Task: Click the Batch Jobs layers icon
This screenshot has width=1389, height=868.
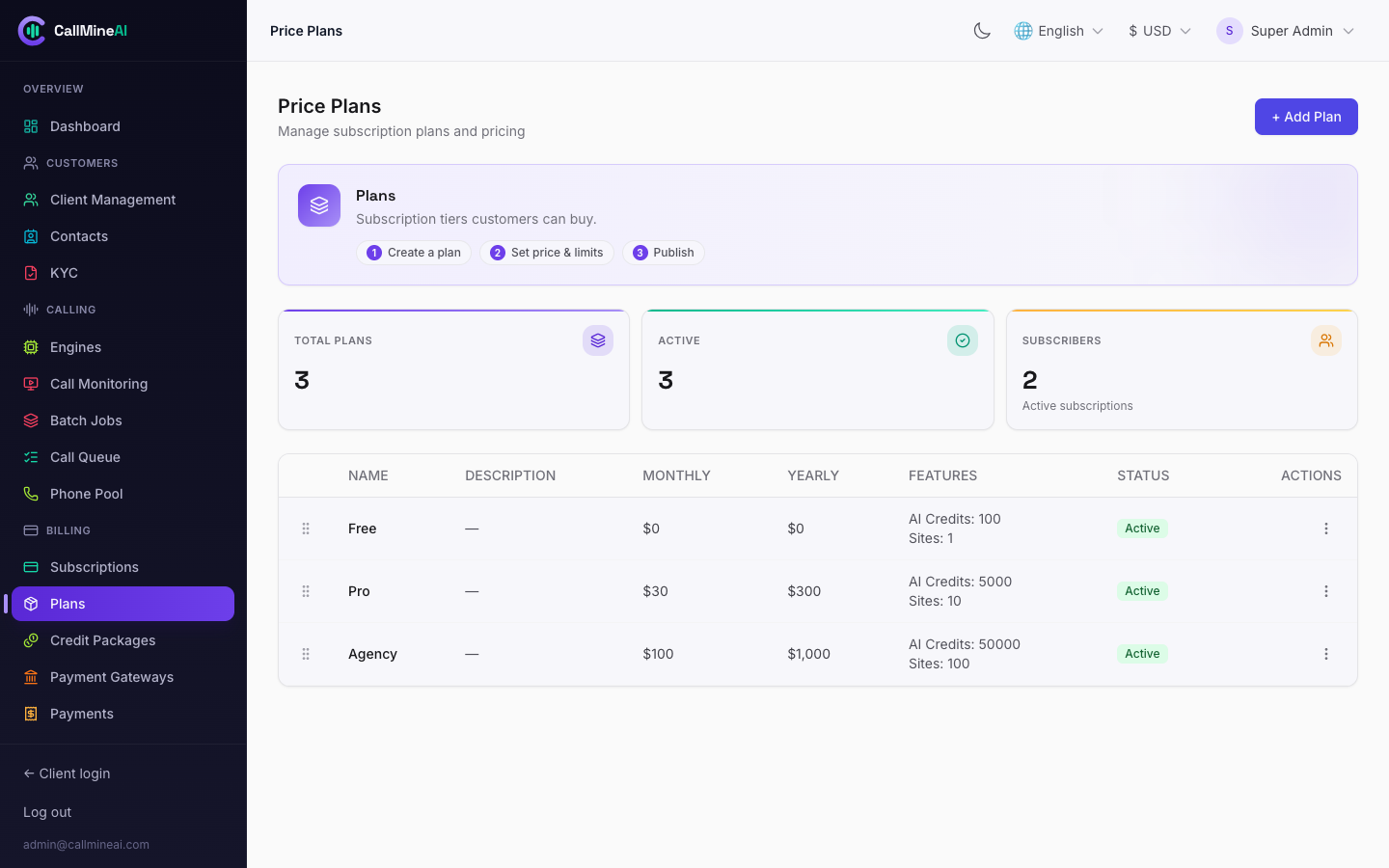Action: point(31,420)
